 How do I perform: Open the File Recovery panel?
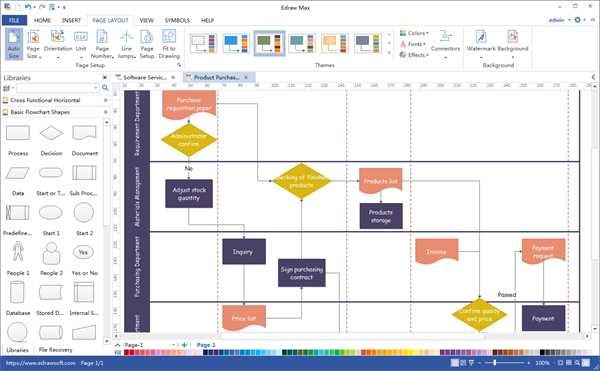(x=55, y=350)
